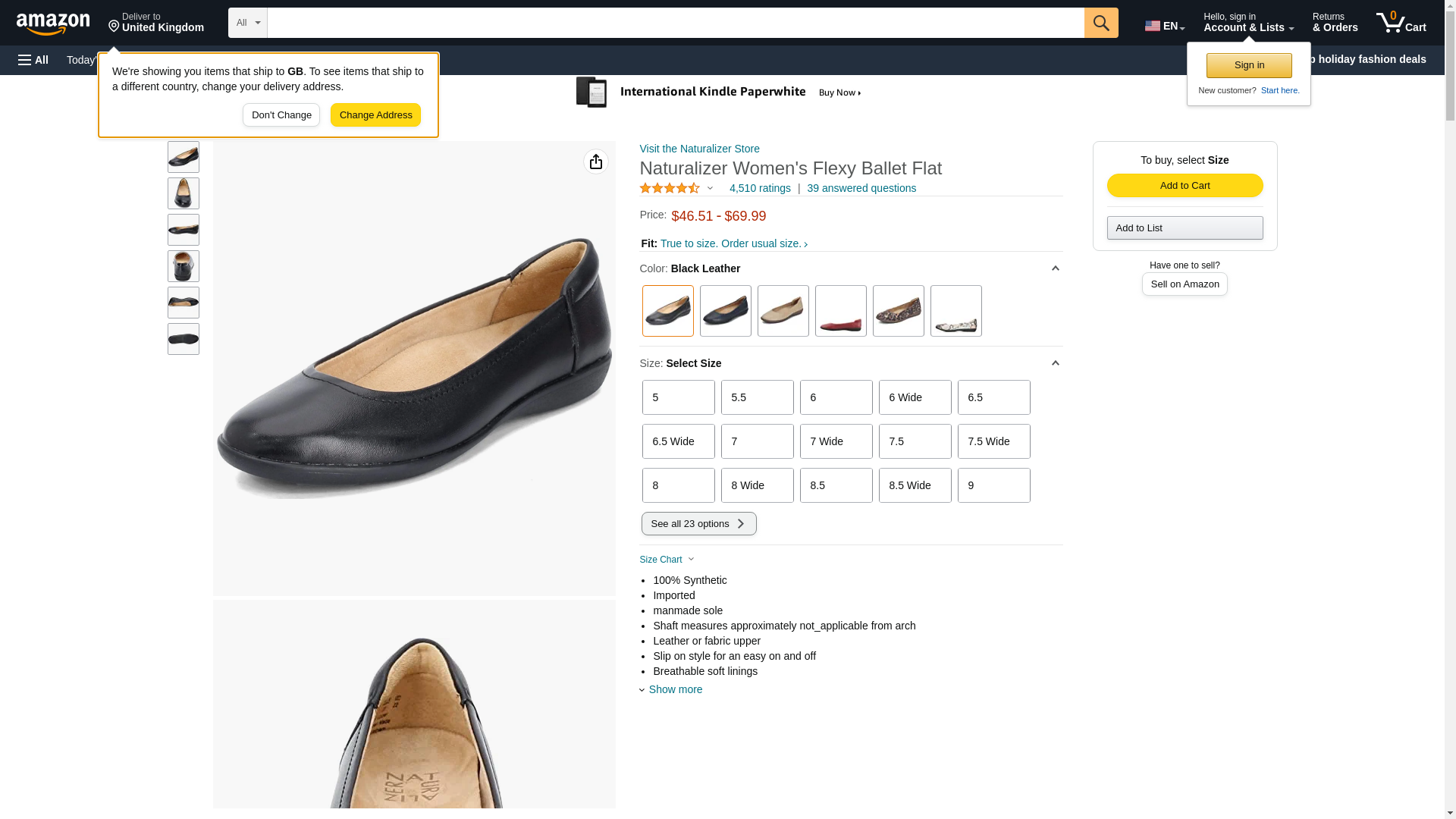
Task: Pick size 8.5 Wide
Action: [915, 485]
